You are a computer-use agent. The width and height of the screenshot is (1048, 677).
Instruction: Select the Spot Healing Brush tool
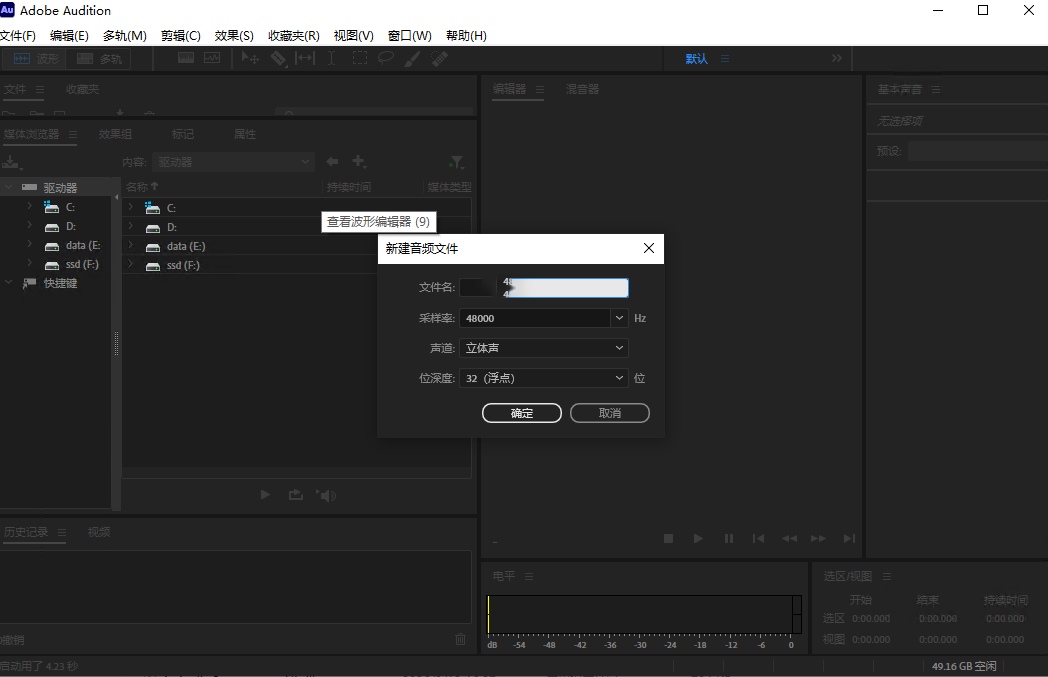point(439,59)
